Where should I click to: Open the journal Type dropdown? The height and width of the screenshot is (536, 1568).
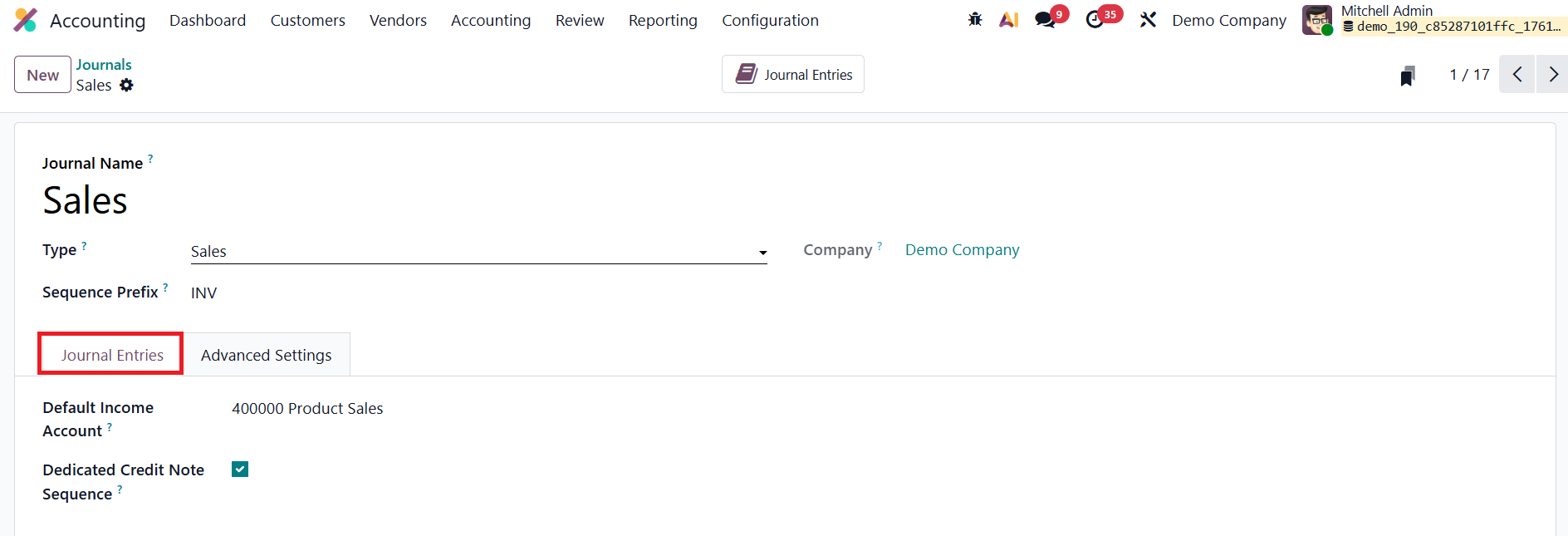click(478, 252)
